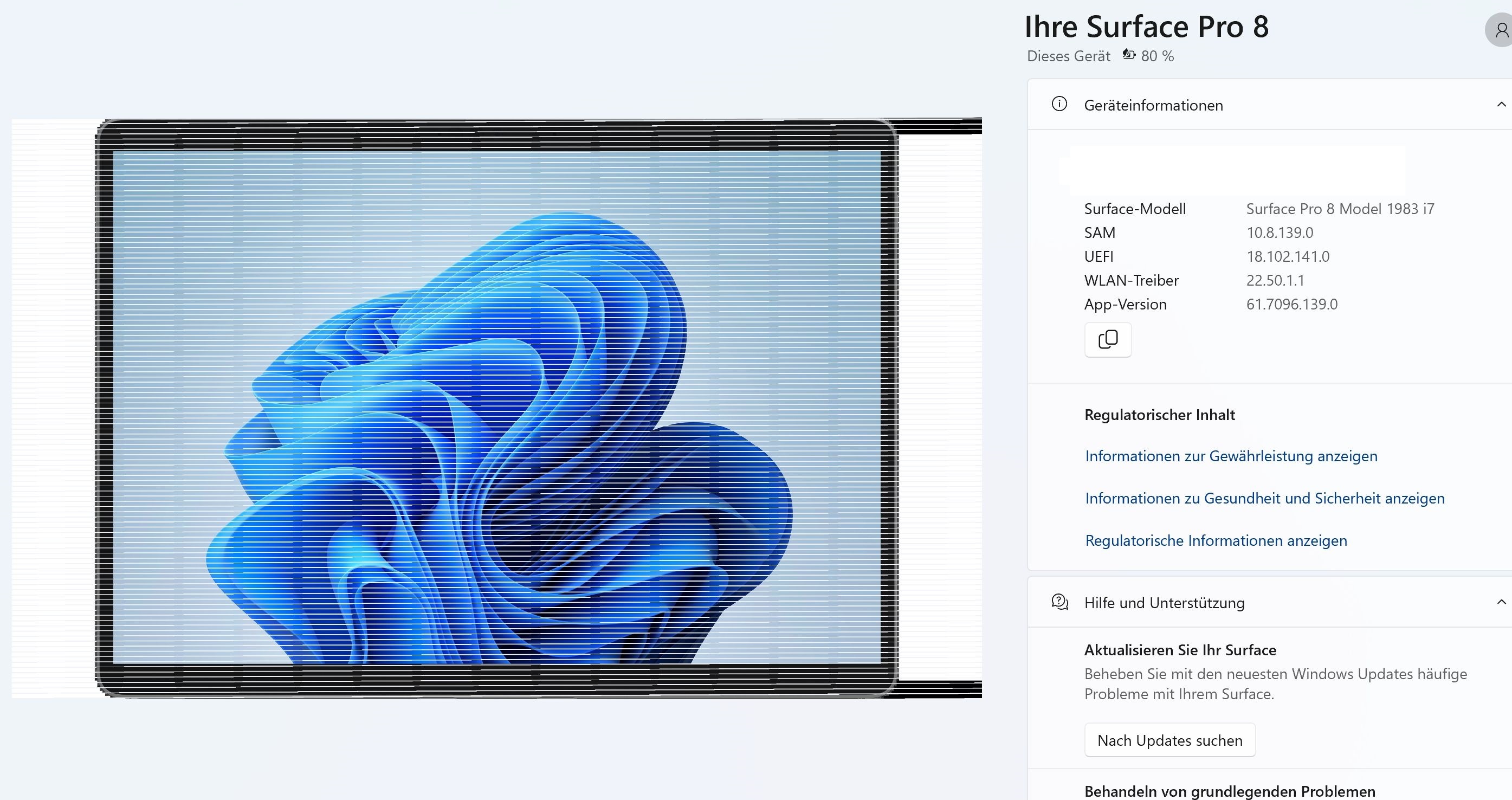Click the help chat icon beside Hilfe
This screenshot has width=1512, height=800.
1059,602
